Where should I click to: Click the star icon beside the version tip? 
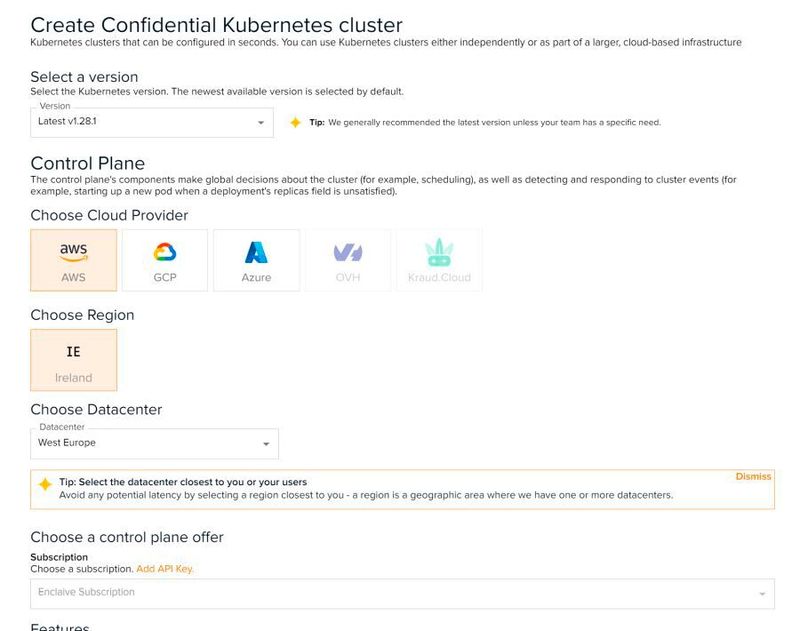(x=295, y=122)
